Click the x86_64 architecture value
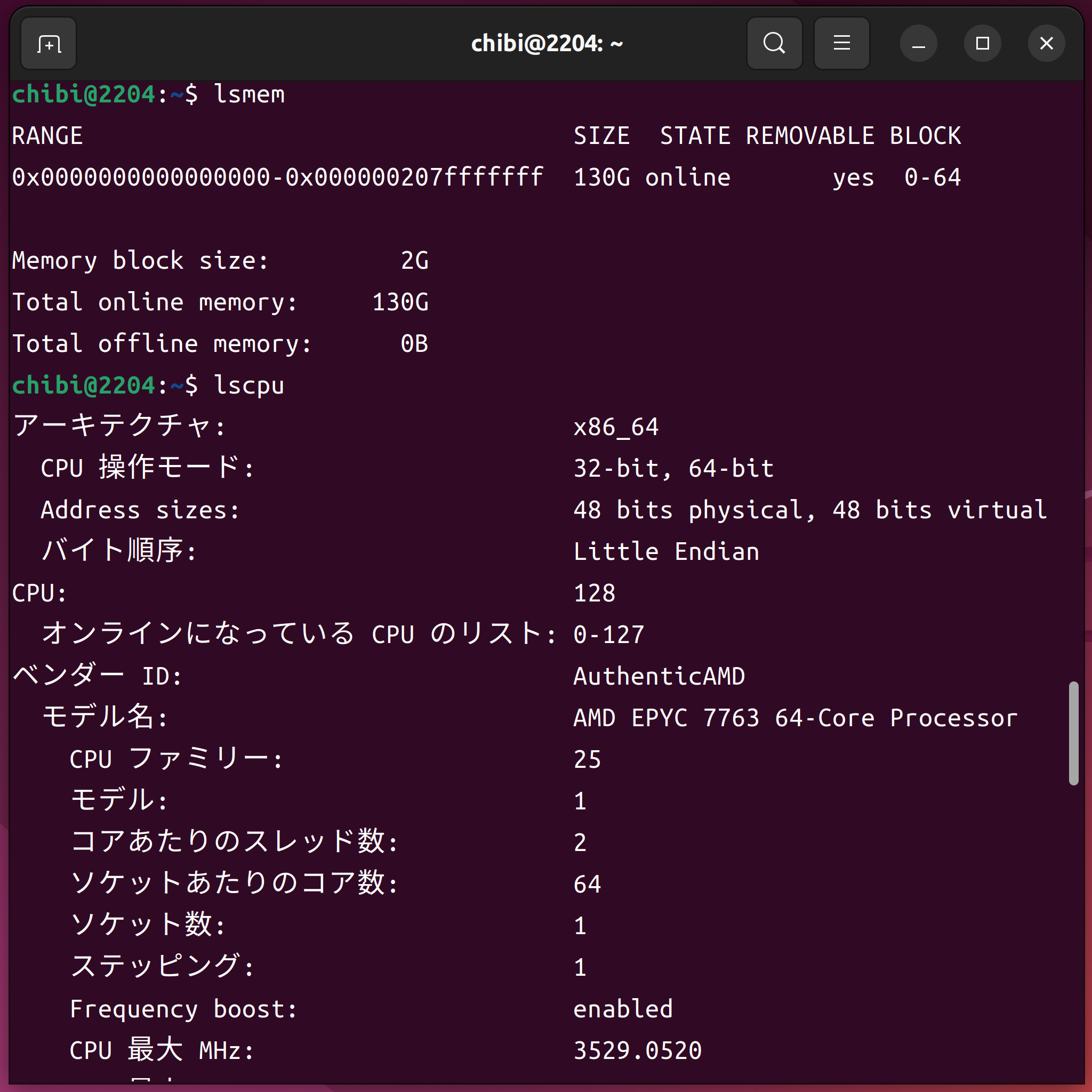Screen dimensions: 1092x1092 tap(616, 427)
